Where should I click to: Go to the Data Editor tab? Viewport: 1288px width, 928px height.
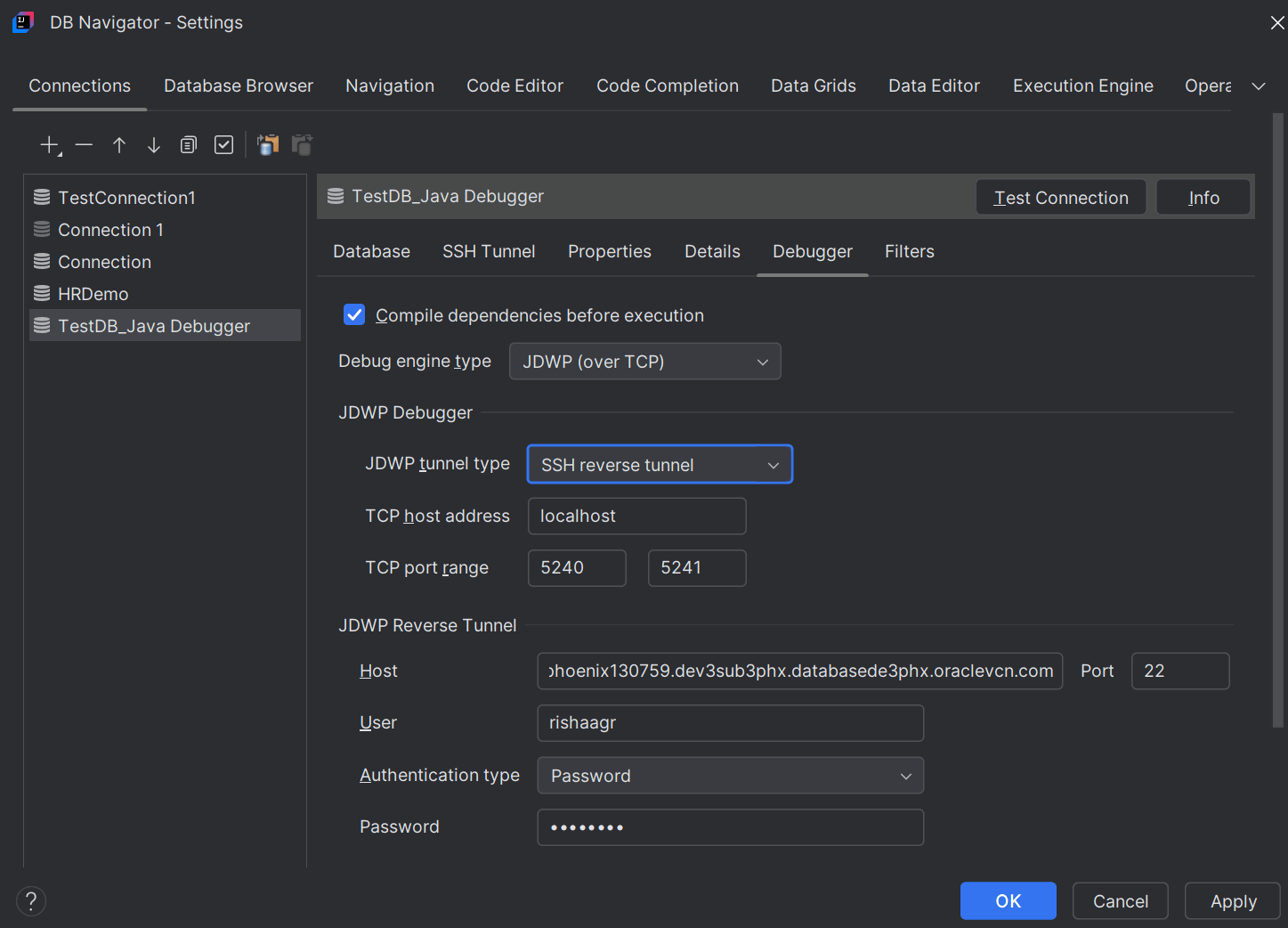pos(935,86)
